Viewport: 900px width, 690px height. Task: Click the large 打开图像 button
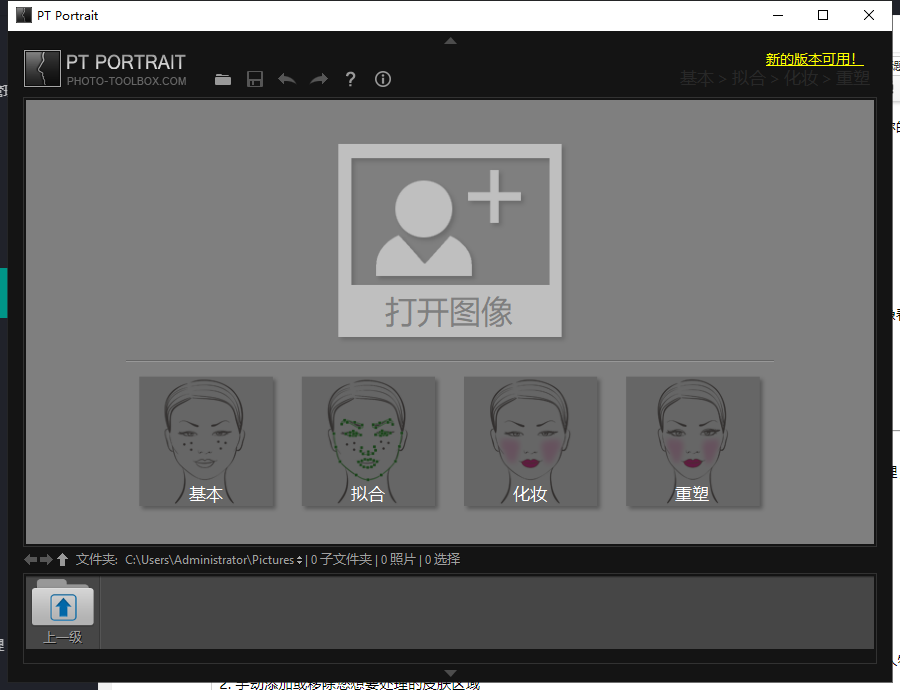[x=450, y=240]
